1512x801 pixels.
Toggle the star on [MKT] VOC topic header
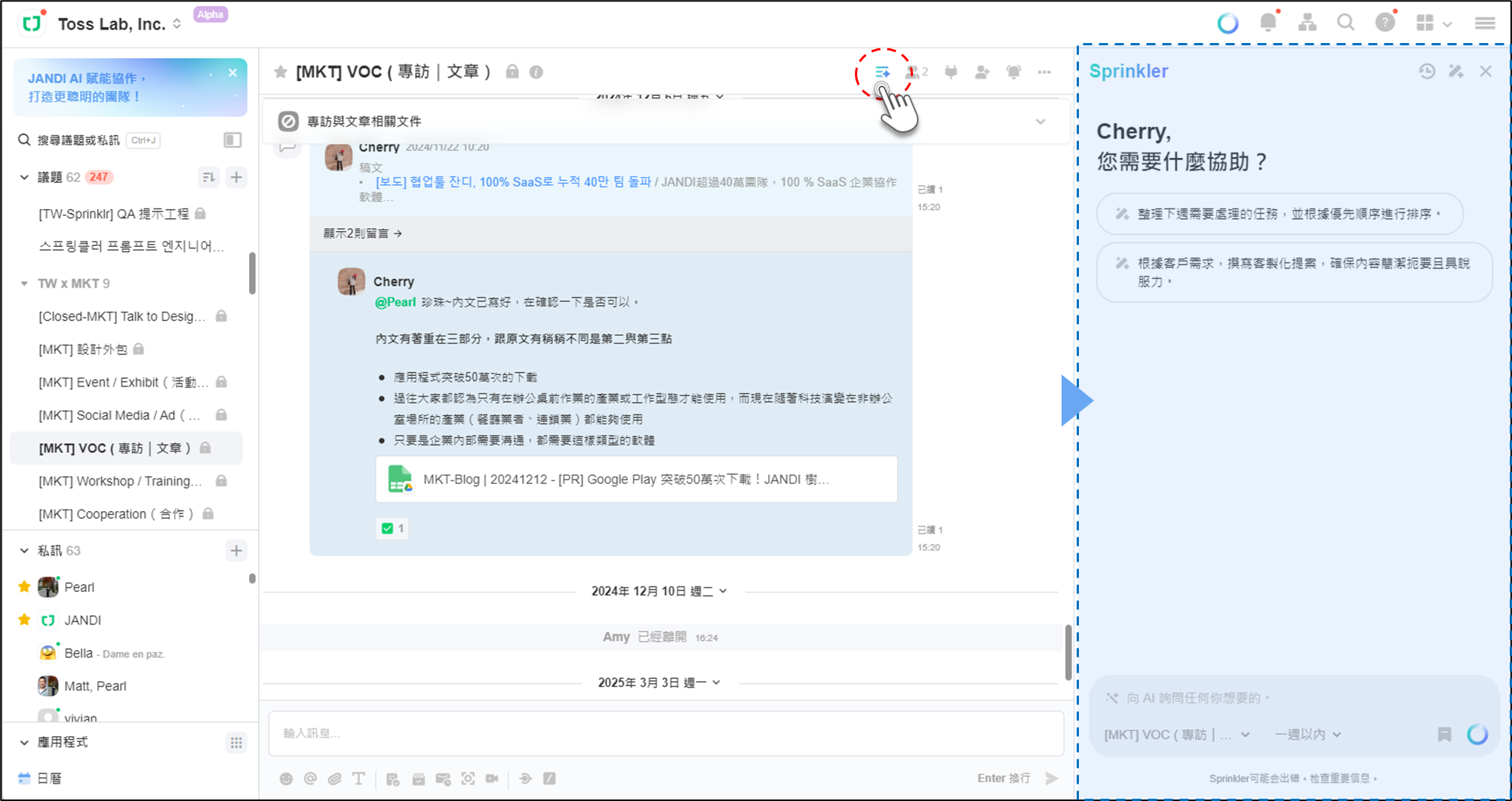click(x=281, y=72)
